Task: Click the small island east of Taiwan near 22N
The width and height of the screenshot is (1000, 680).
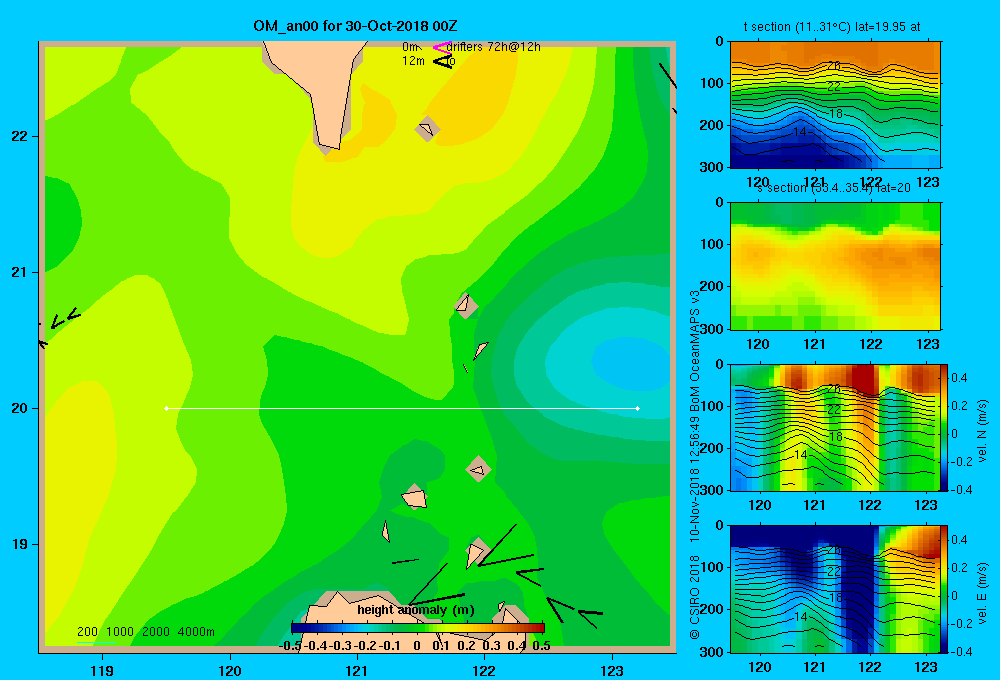Action: point(427,129)
